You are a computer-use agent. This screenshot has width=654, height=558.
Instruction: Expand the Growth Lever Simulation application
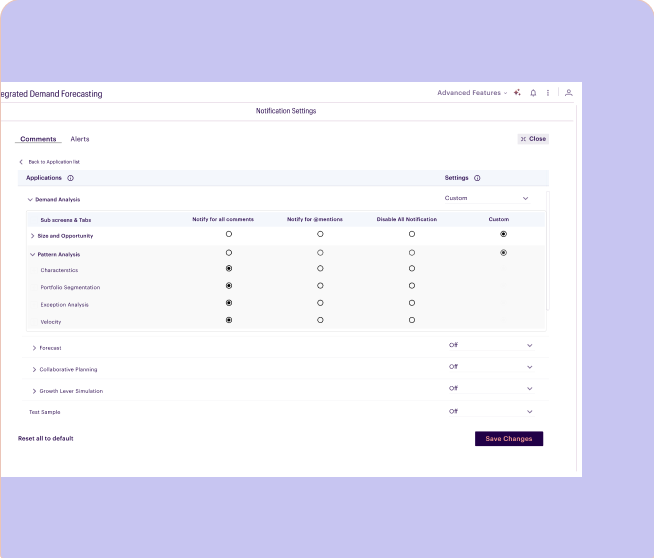pyautogui.click(x=34, y=391)
